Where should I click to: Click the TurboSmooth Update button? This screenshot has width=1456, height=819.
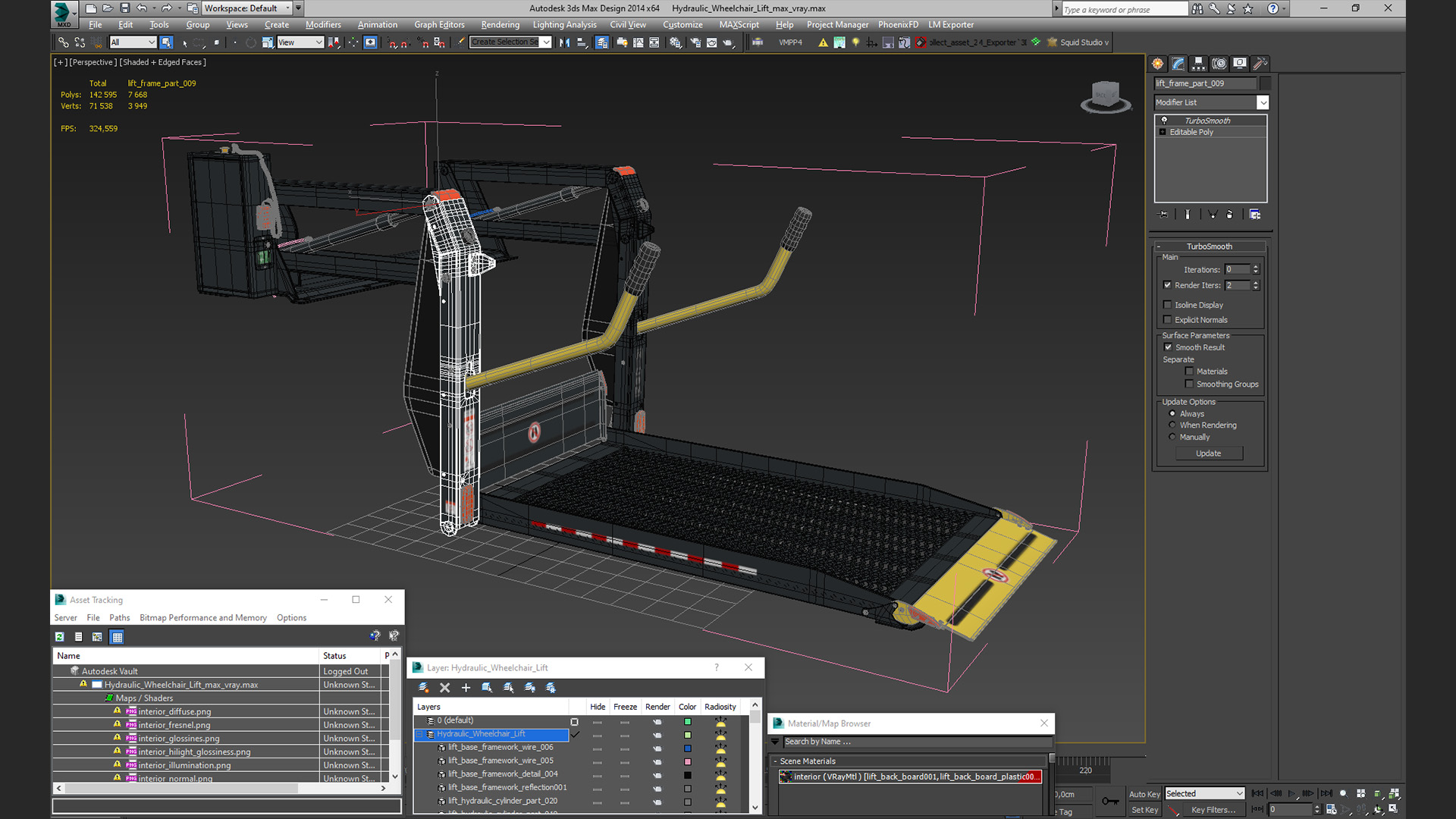(1208, 453)
